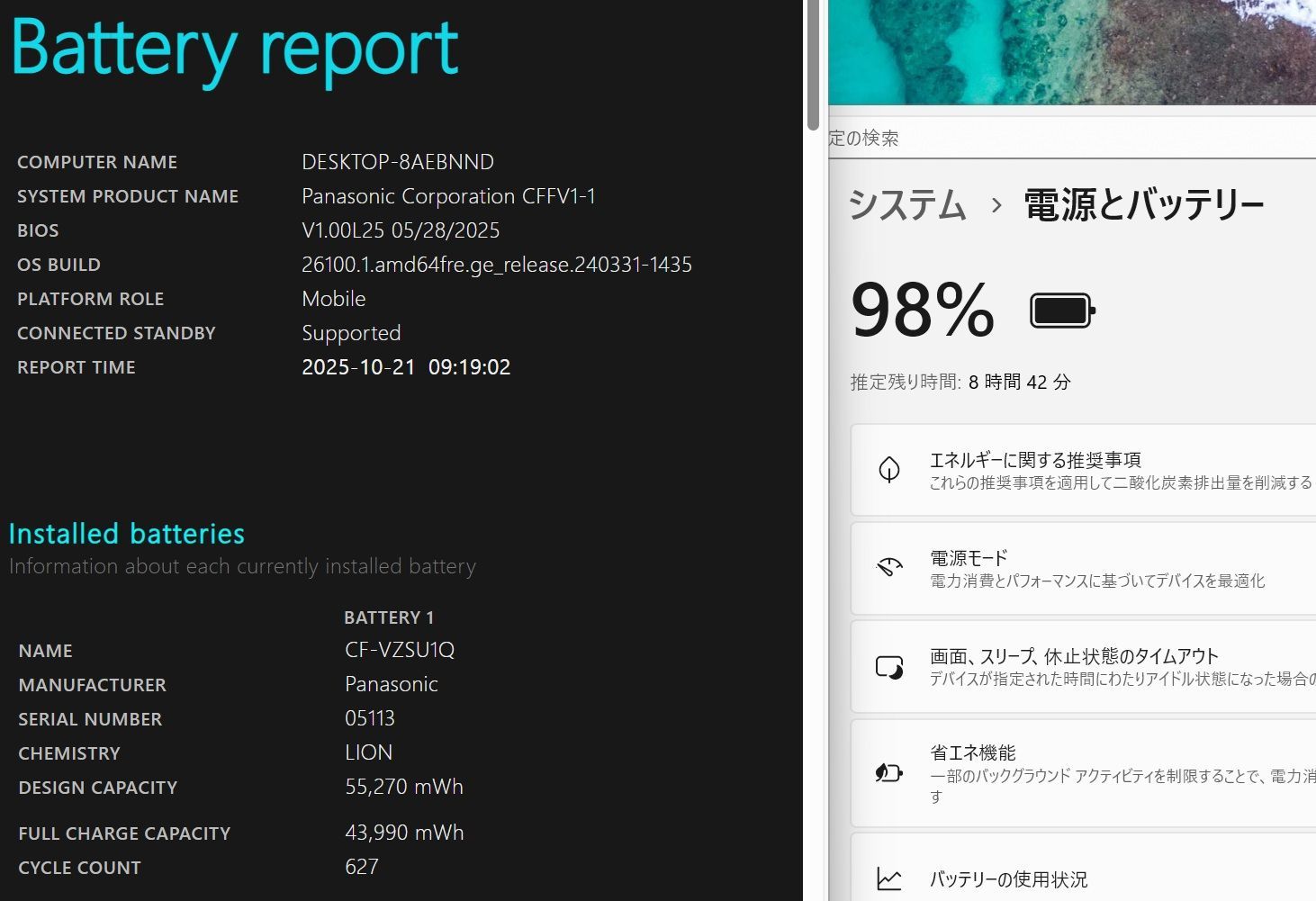Click the full charge capacity value 43,990 mWh
This screenshot has height=901, width=1316.
coord(404,833)
